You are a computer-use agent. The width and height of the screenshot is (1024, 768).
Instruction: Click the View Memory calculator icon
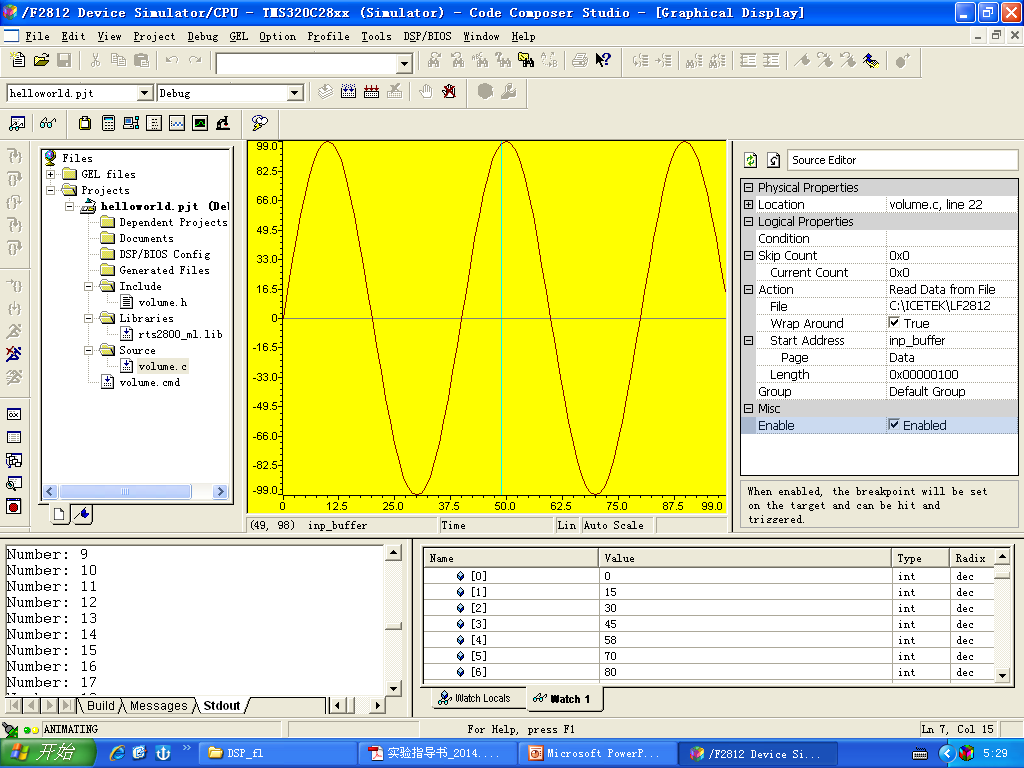tap(108, 123)
